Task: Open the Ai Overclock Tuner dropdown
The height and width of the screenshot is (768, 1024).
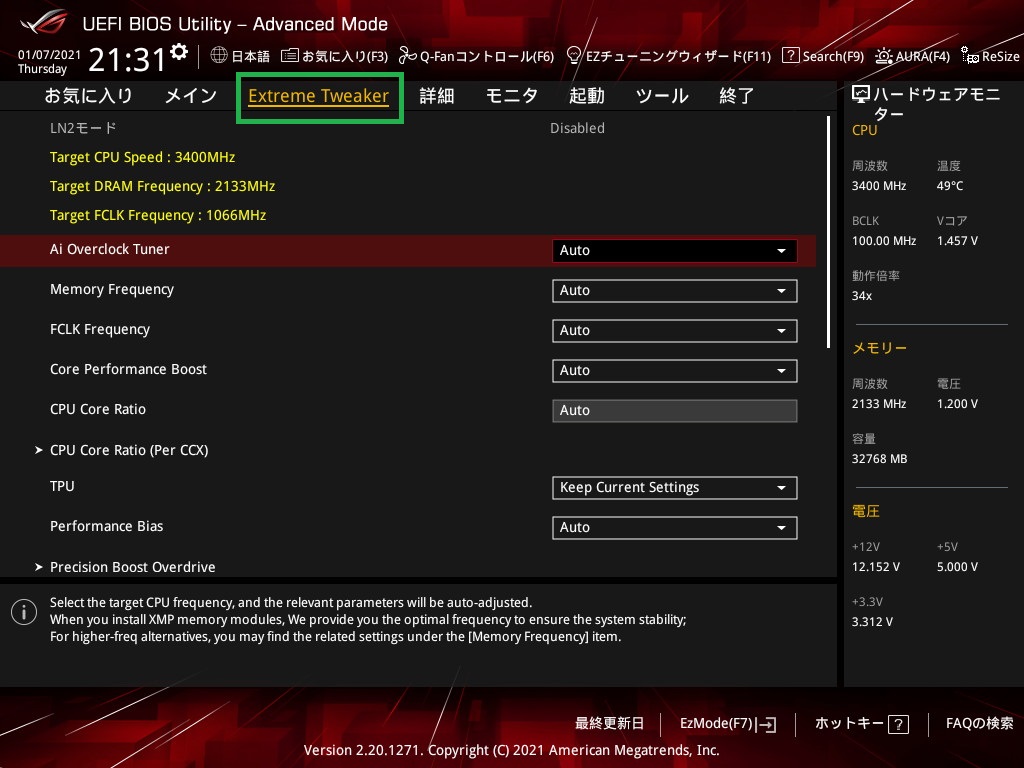Action: click(675, 251)
